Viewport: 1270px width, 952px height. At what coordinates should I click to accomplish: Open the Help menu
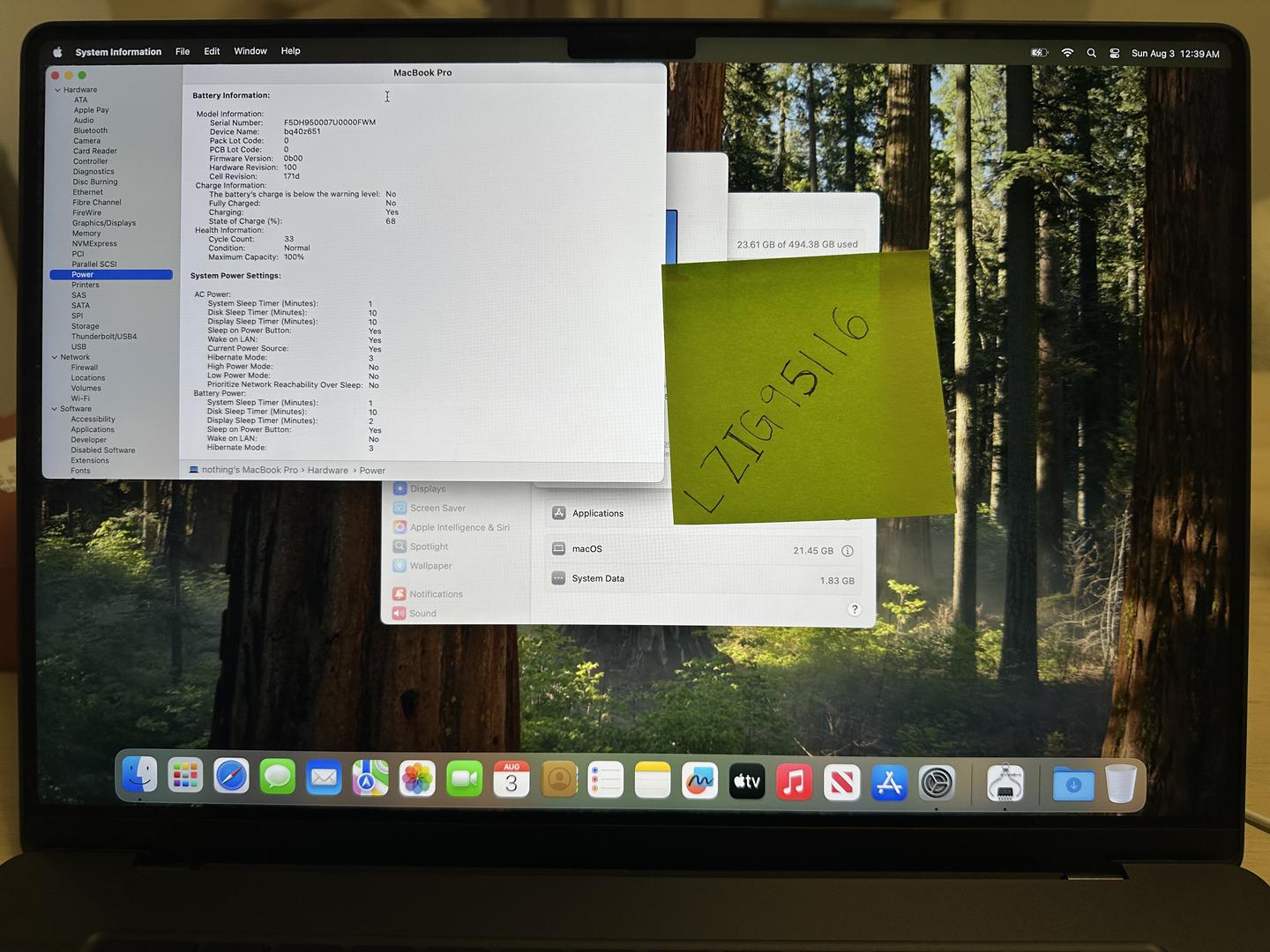pyautogui.click(x=290, y=51)
